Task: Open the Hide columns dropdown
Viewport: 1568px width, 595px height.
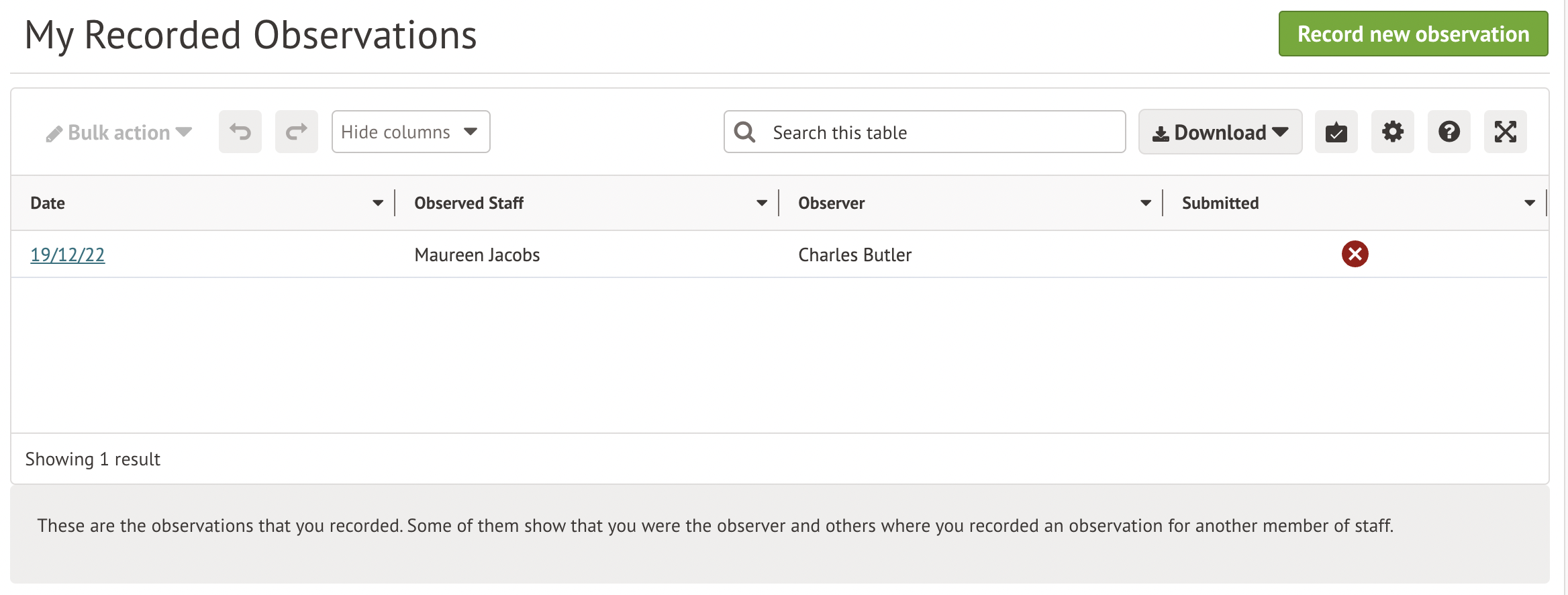Action: pos(410,132)
